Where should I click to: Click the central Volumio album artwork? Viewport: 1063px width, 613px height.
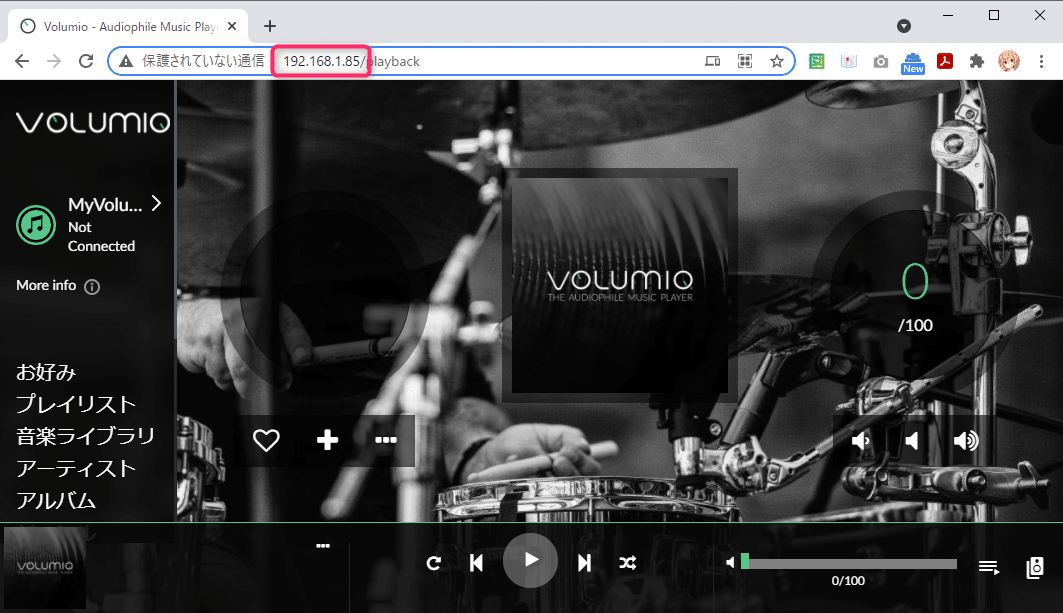tap(620, 285)
